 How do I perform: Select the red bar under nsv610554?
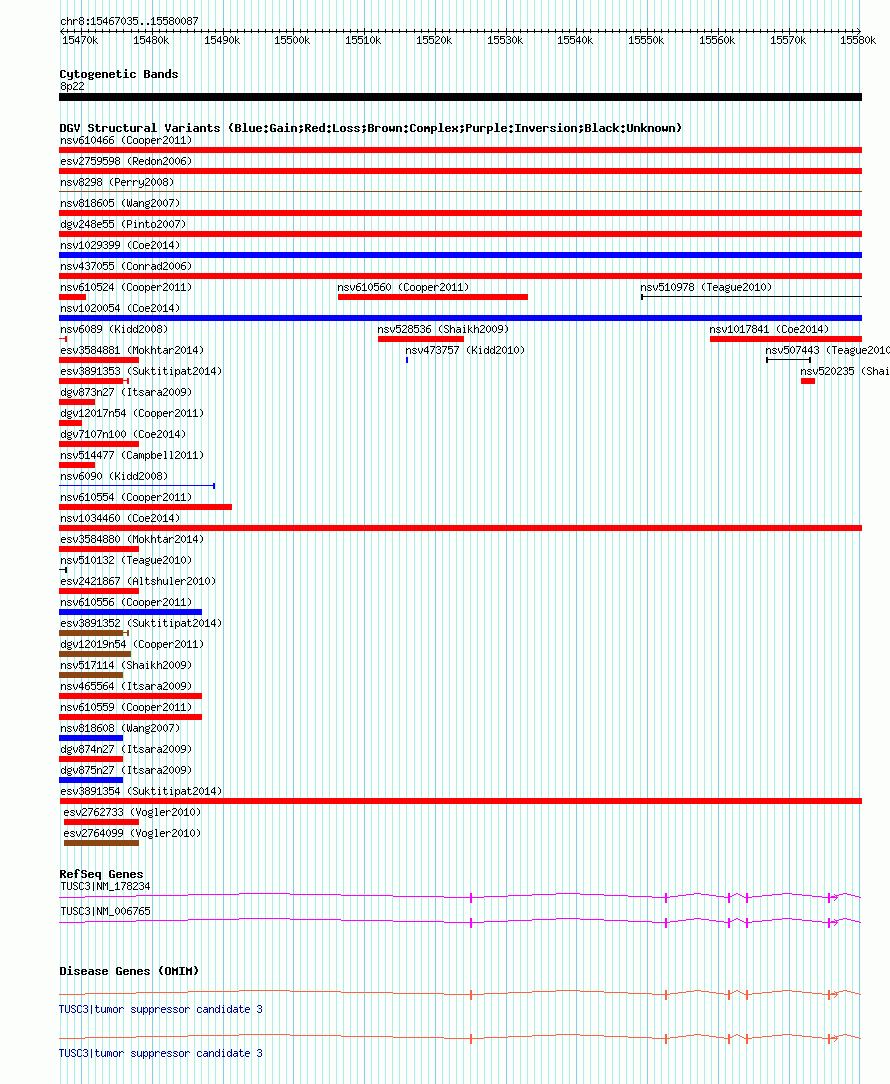pyautogui.click(x=146, y=507)
